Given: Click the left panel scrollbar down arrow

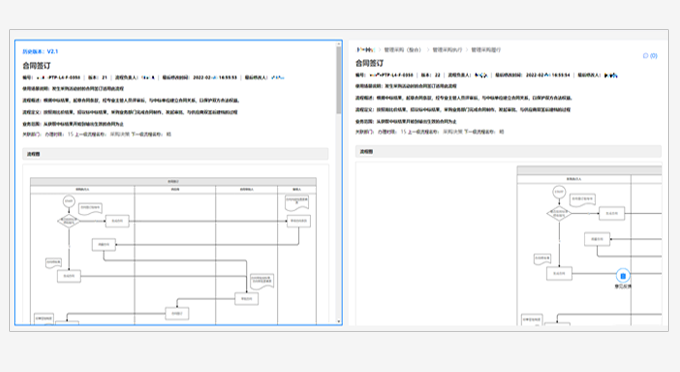Looking at the screenshot, I should pyautogui.click(x=339, y=321).
